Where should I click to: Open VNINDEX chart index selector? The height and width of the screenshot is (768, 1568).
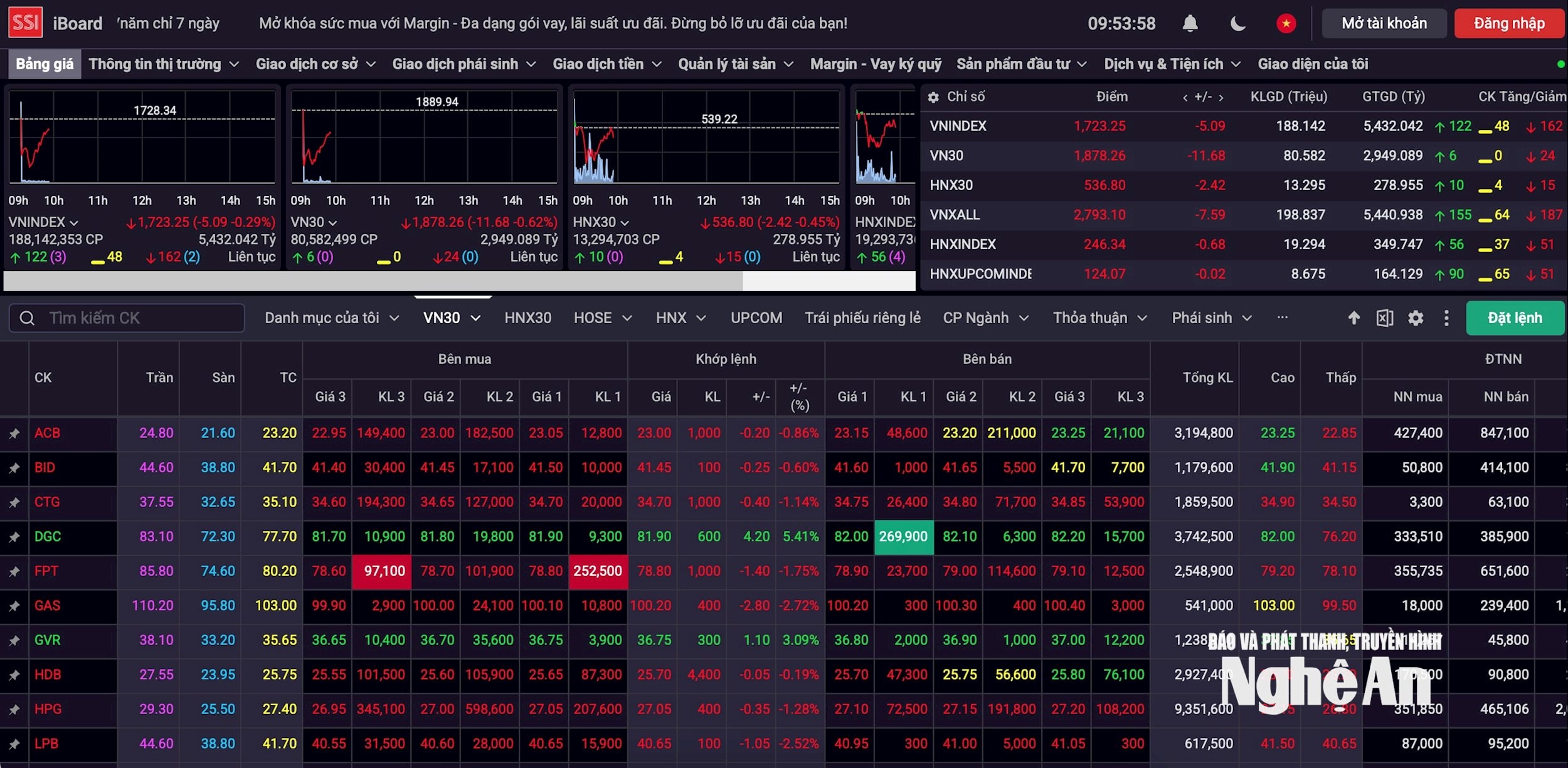point(43,222)
